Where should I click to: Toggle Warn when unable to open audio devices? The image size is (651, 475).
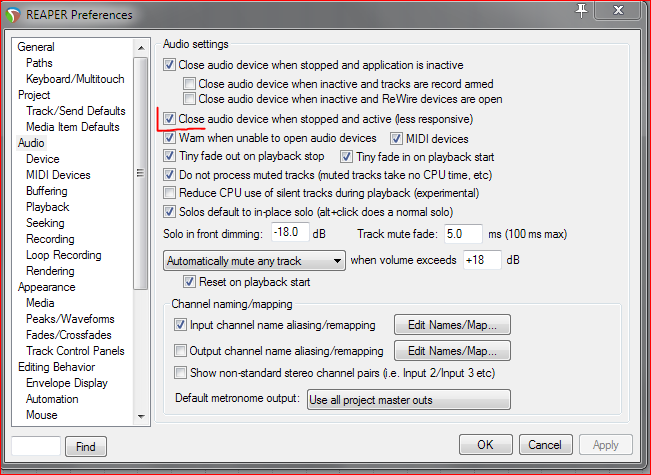(x=169, y=137)
